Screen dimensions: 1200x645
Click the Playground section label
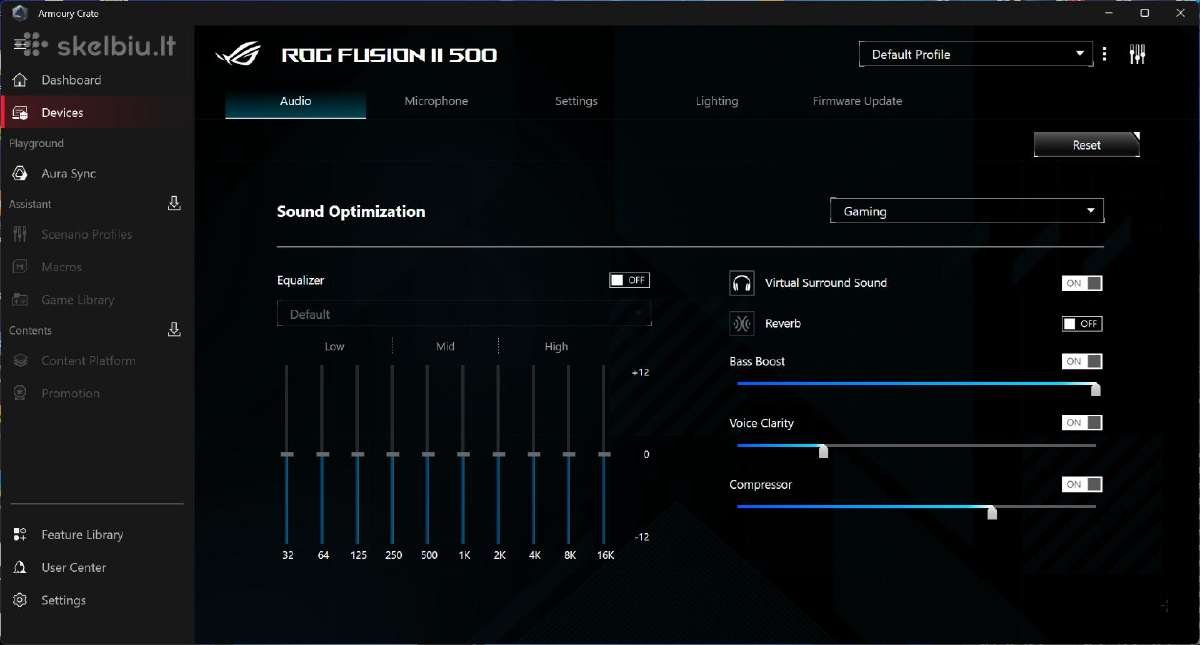36,144
